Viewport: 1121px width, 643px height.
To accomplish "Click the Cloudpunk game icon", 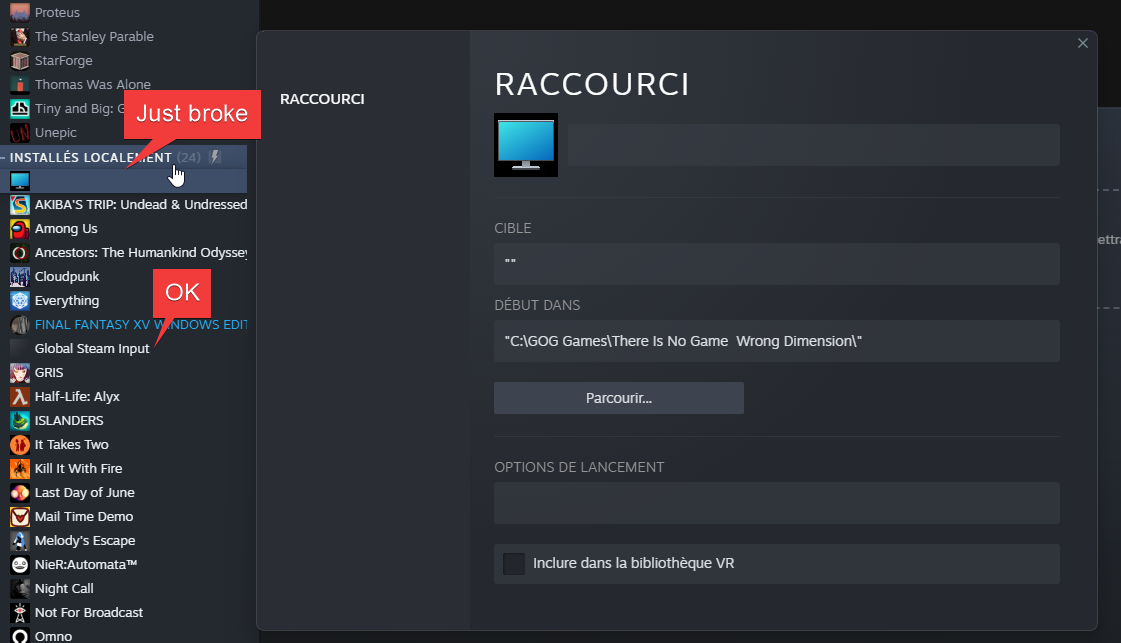I will [x=20, y=276].
